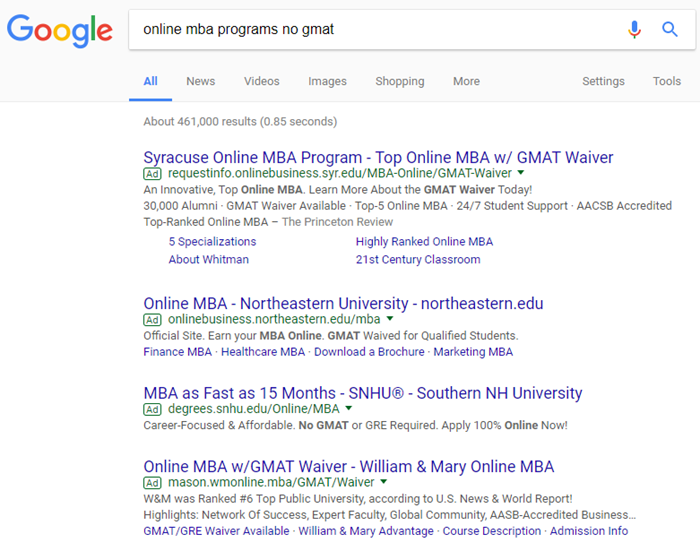Open the Finance MBA link
The image size is (700, 551).
pos(177,352)
